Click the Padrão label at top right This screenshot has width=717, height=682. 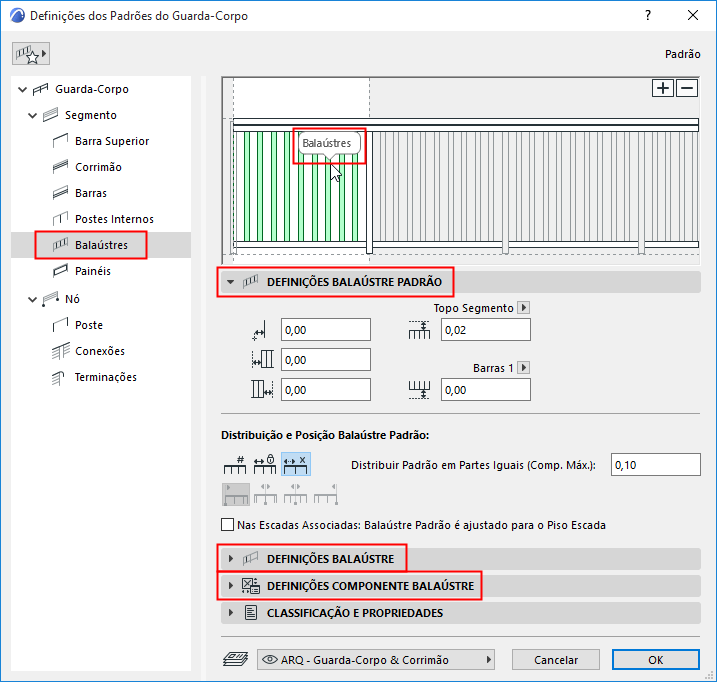(x=682, y=54)
